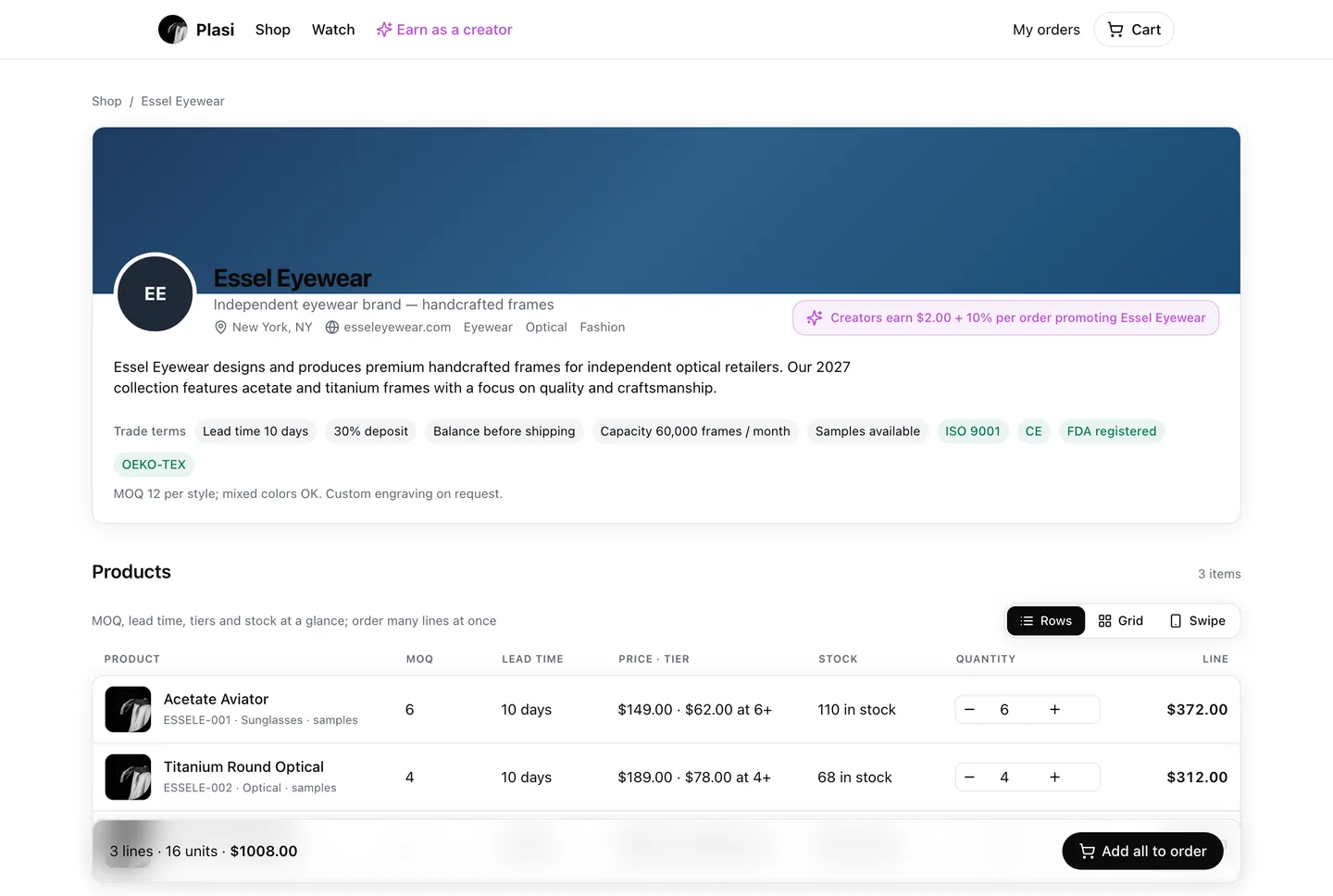The height and width of the screenshot is (896, 1333).
Task: Open Earn as a creator page
Action: click(444, 30)
